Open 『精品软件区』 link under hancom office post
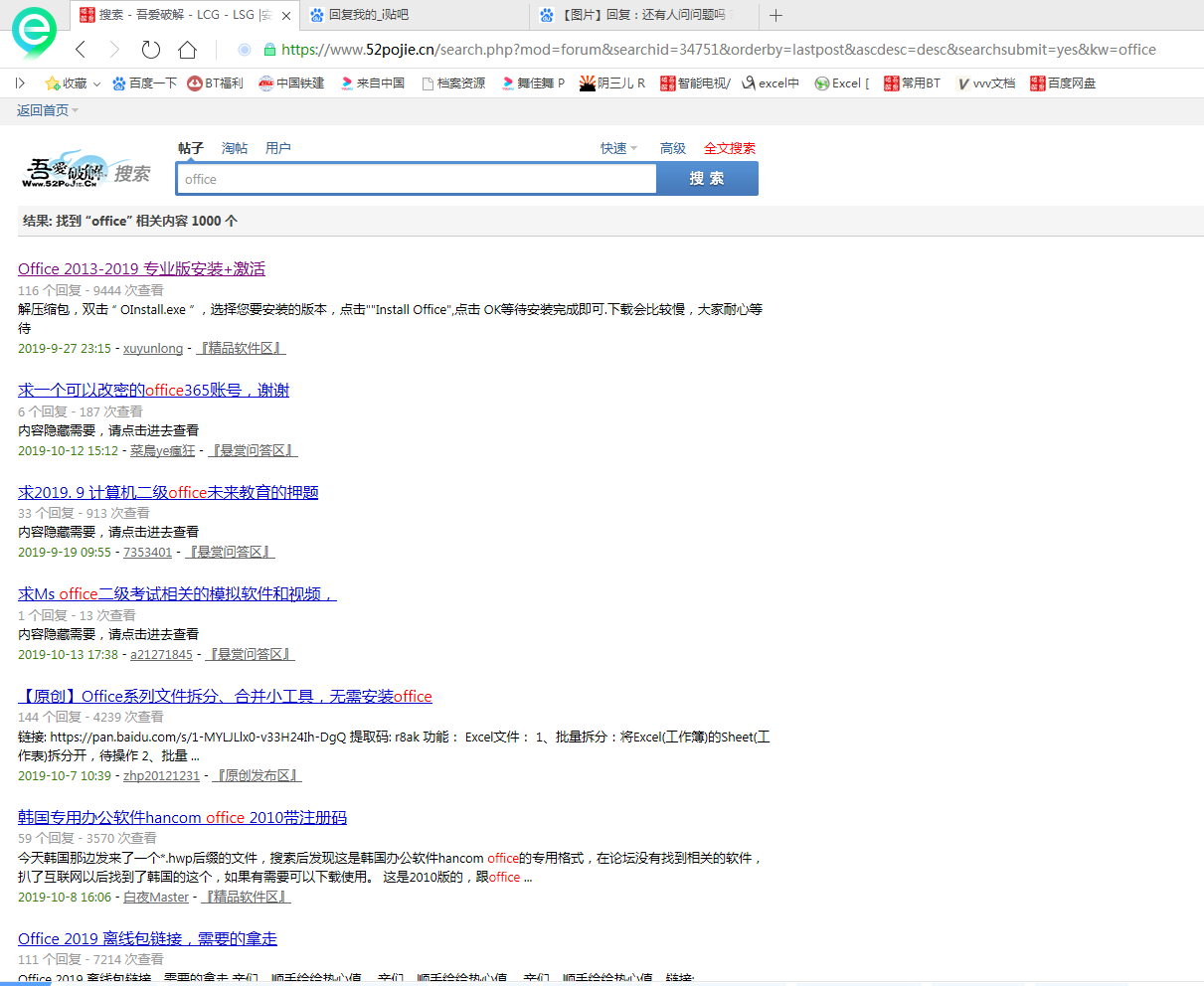 point(246,898)
